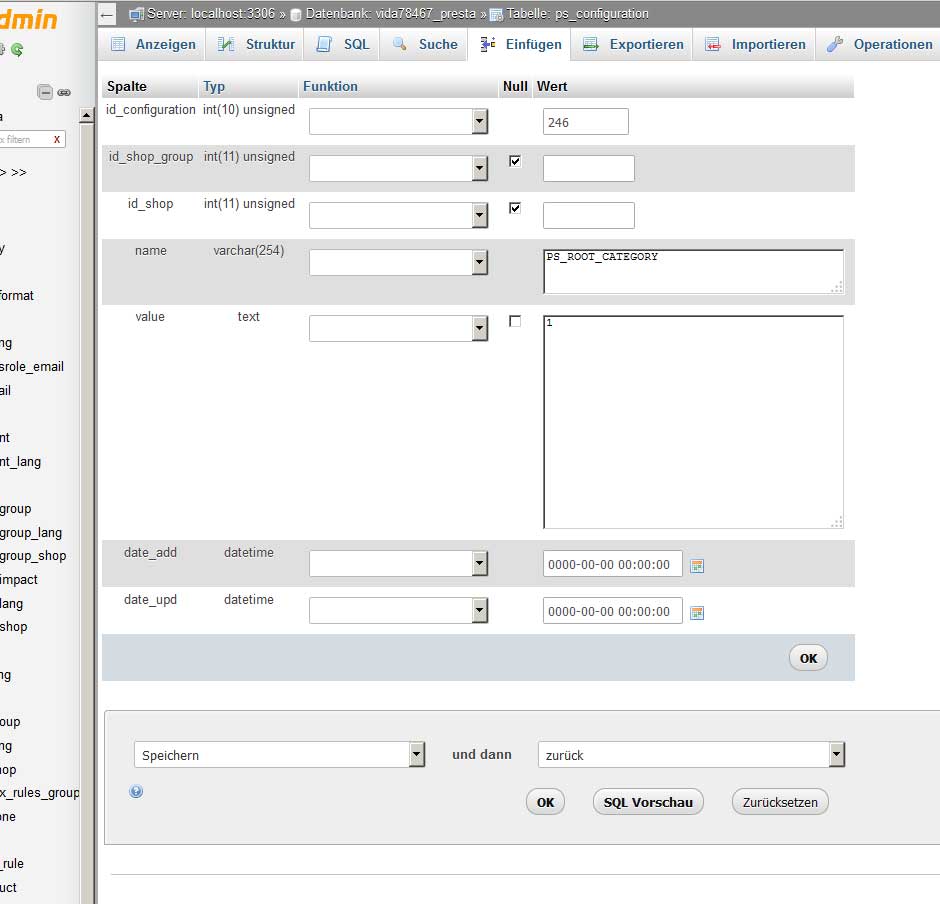Select the Einfügen tab

[x=521, y=44]
